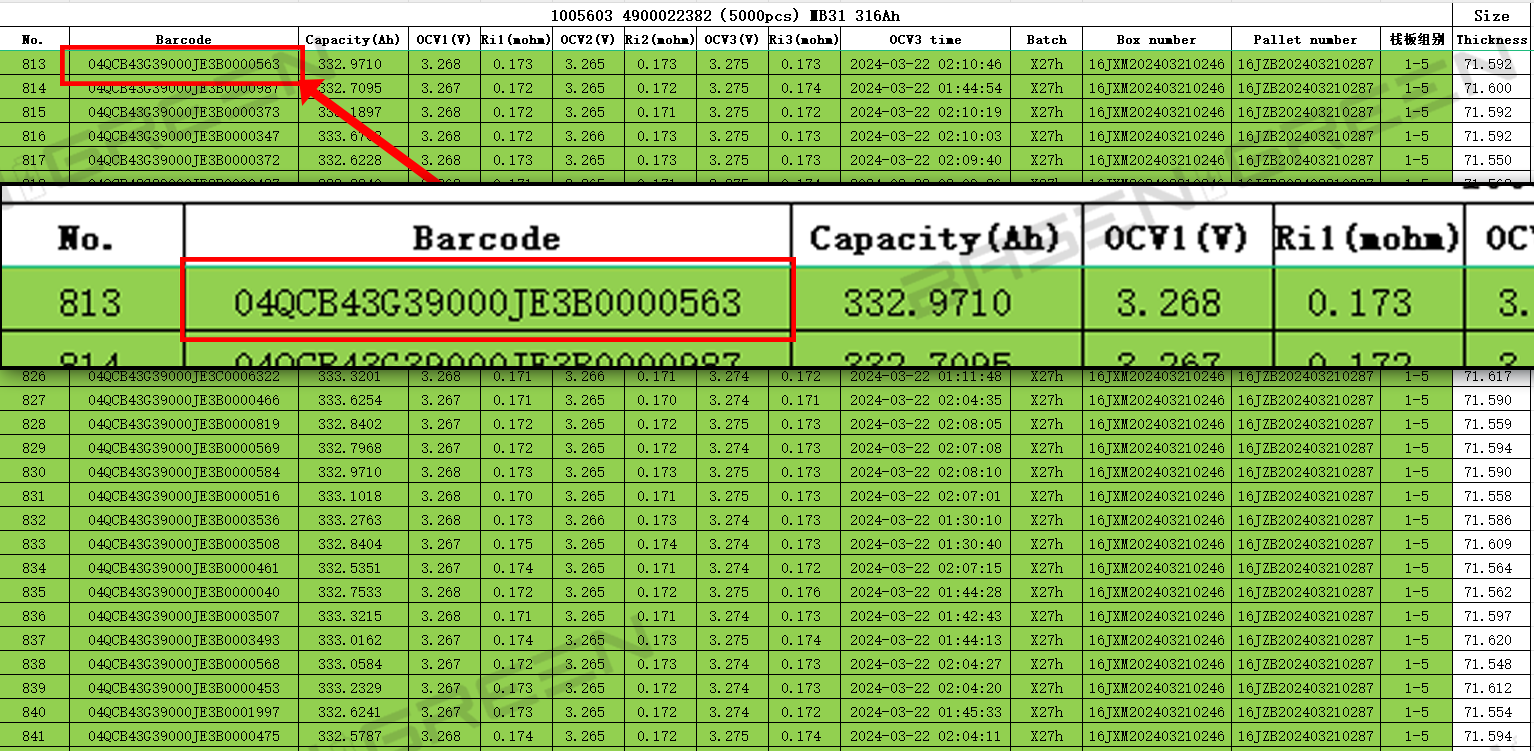Viewport: 1534px width, 751px height.
Task: Select OCV3 time 2024-03-22 02:10:46
Action: pyautogui.click(x=926, y=64)
